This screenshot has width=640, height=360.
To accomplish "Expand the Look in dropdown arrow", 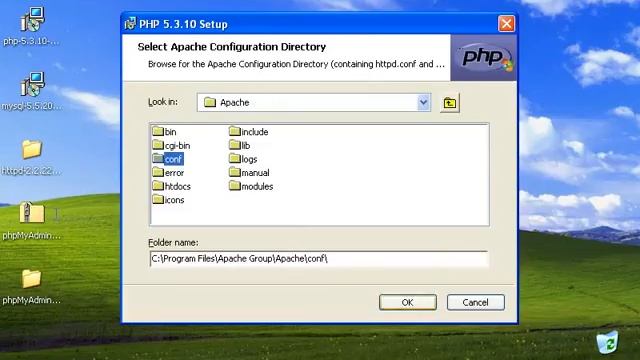I will pos(423,102).
